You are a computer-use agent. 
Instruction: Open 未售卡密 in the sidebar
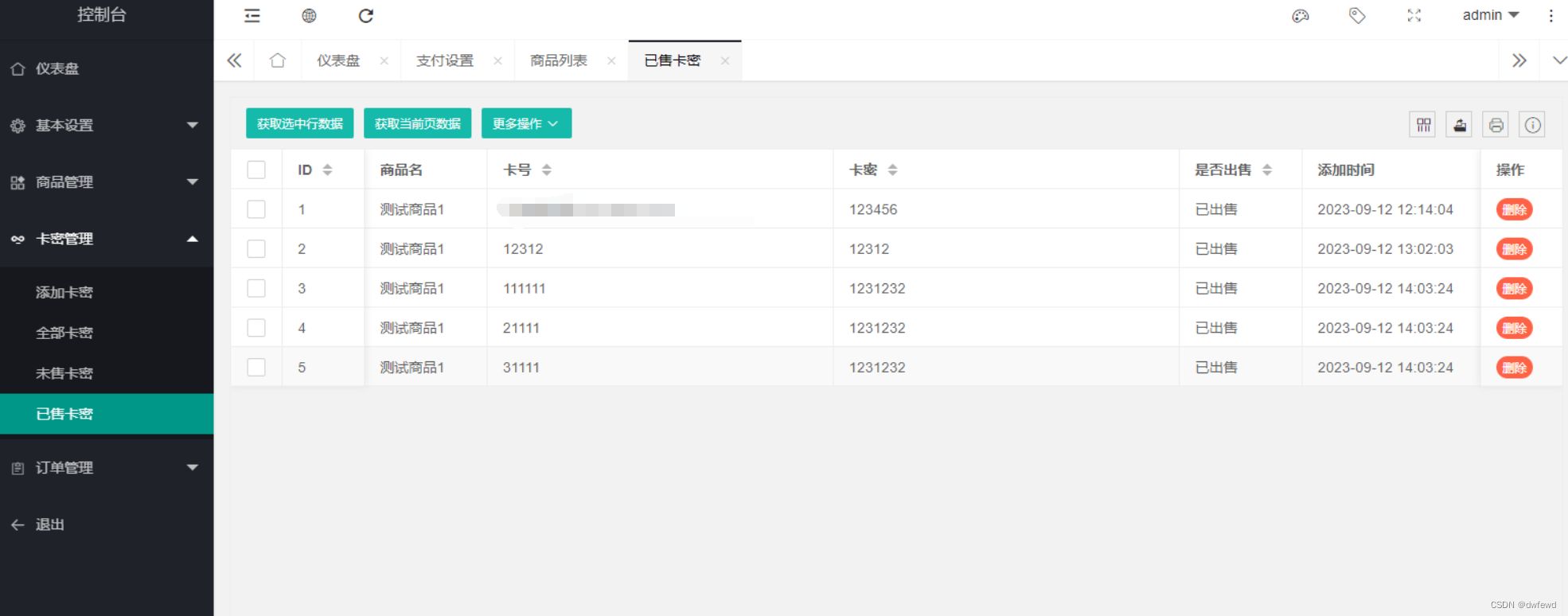(x=64, y=373)
